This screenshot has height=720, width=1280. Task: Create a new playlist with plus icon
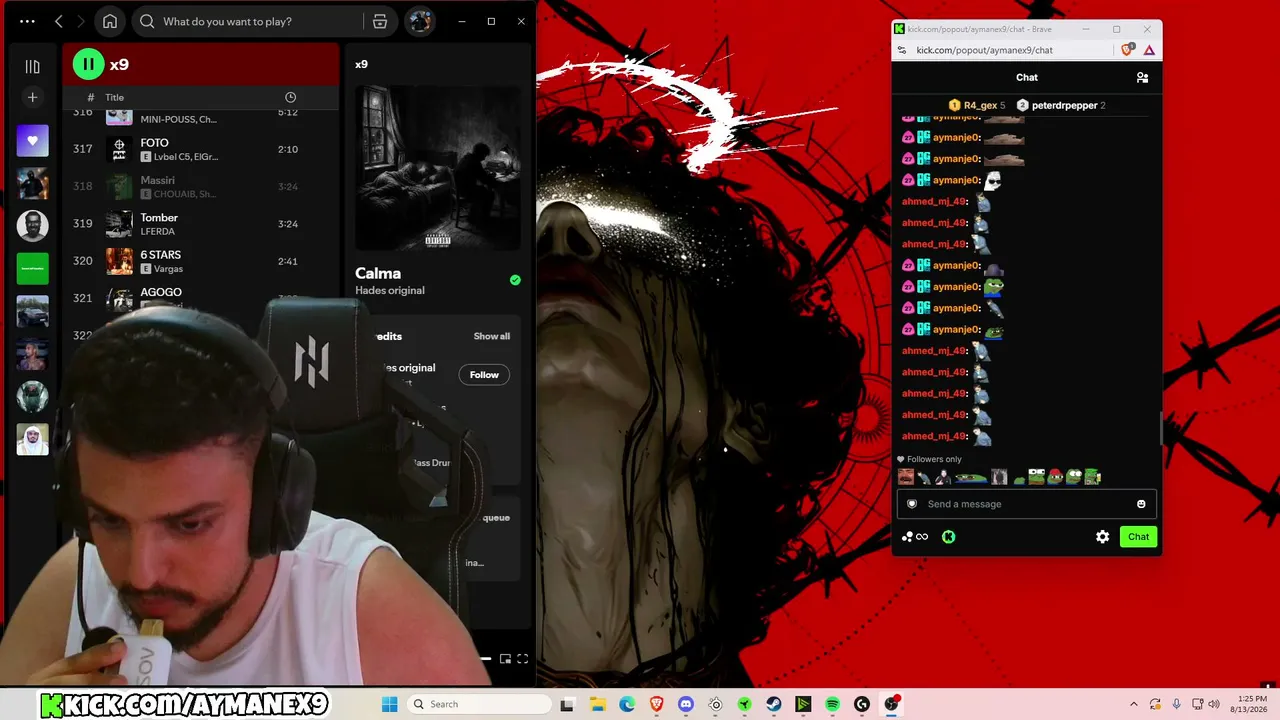coord(32,97)
